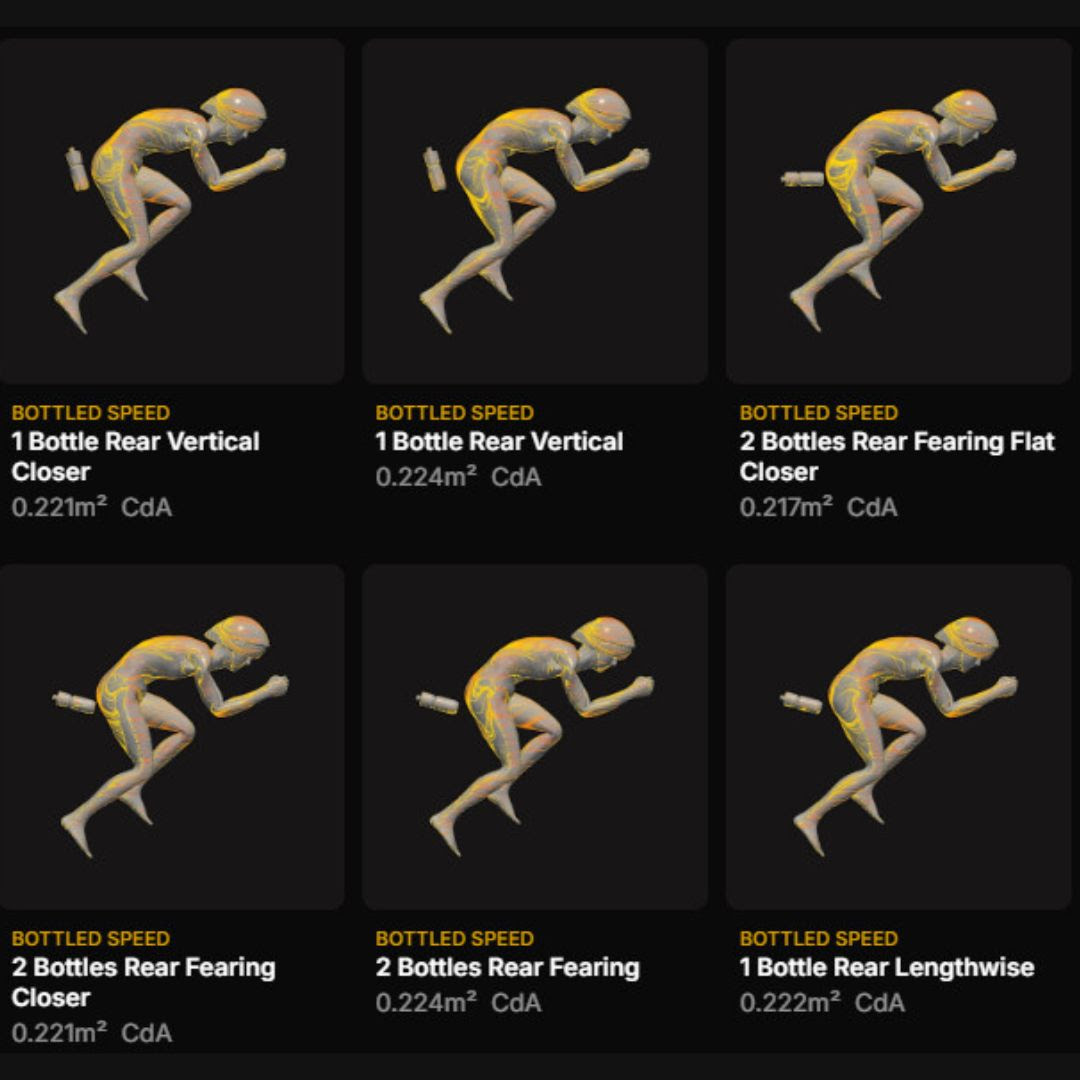Open the 2 Bottles Rear Fearing Flat Closer thumbnail
The height and width of the screenshot is (1080, 1080).
coord(899,211)
